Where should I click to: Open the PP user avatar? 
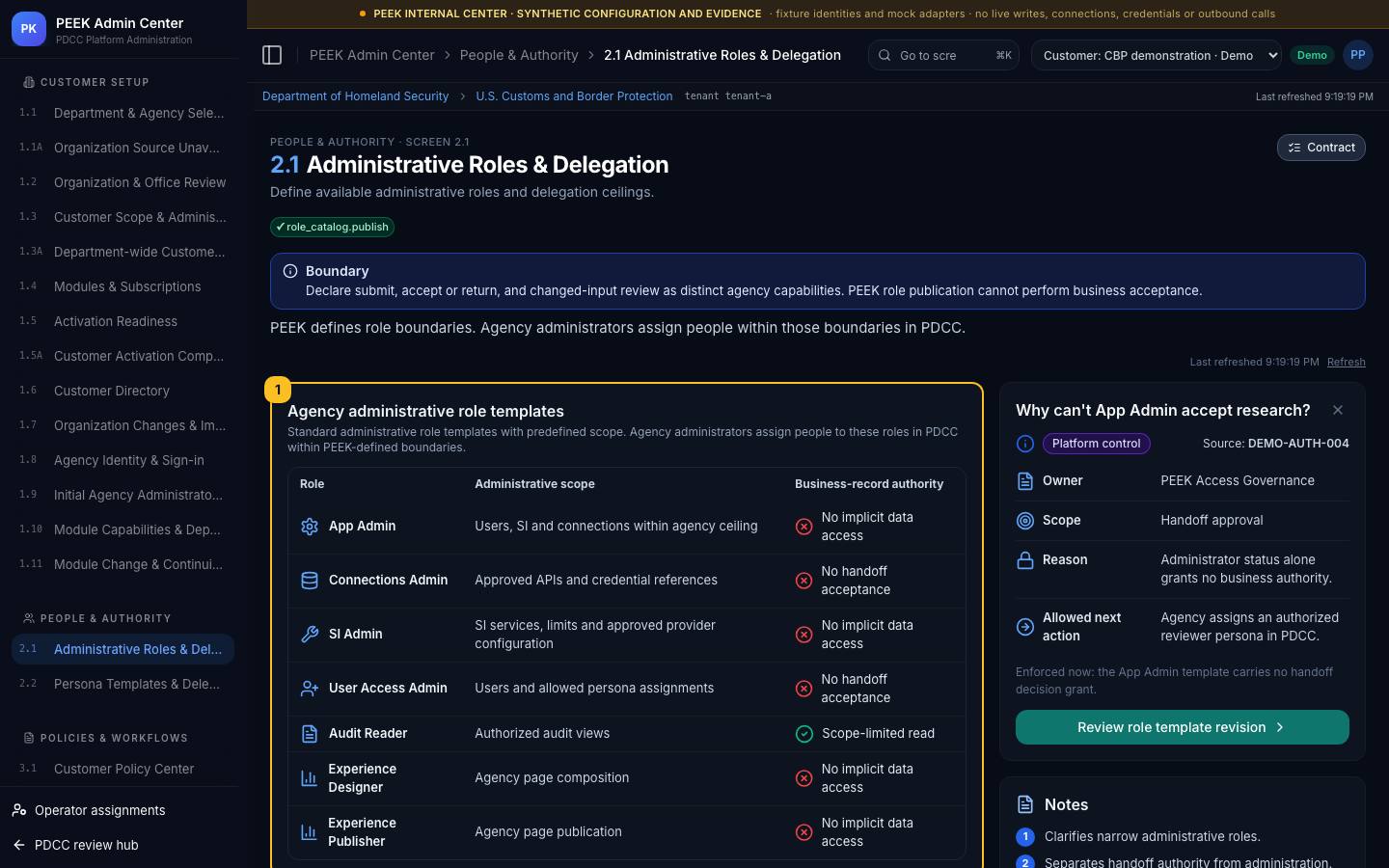pos(1357,55)
